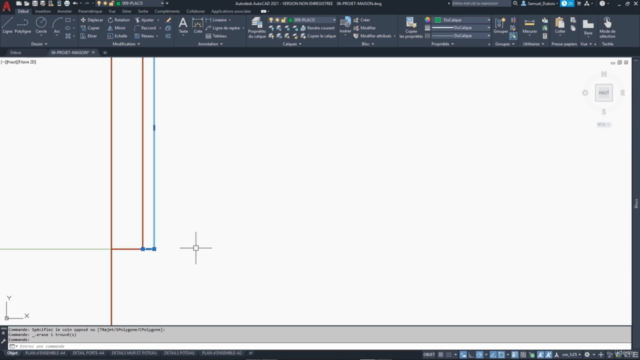Select the Cercle tool

pos(41,25)
